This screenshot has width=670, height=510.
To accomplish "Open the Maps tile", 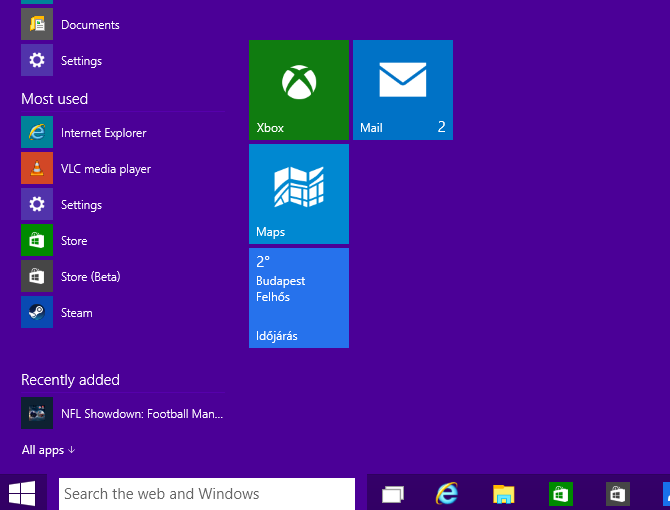I will [x=299, y=194].
